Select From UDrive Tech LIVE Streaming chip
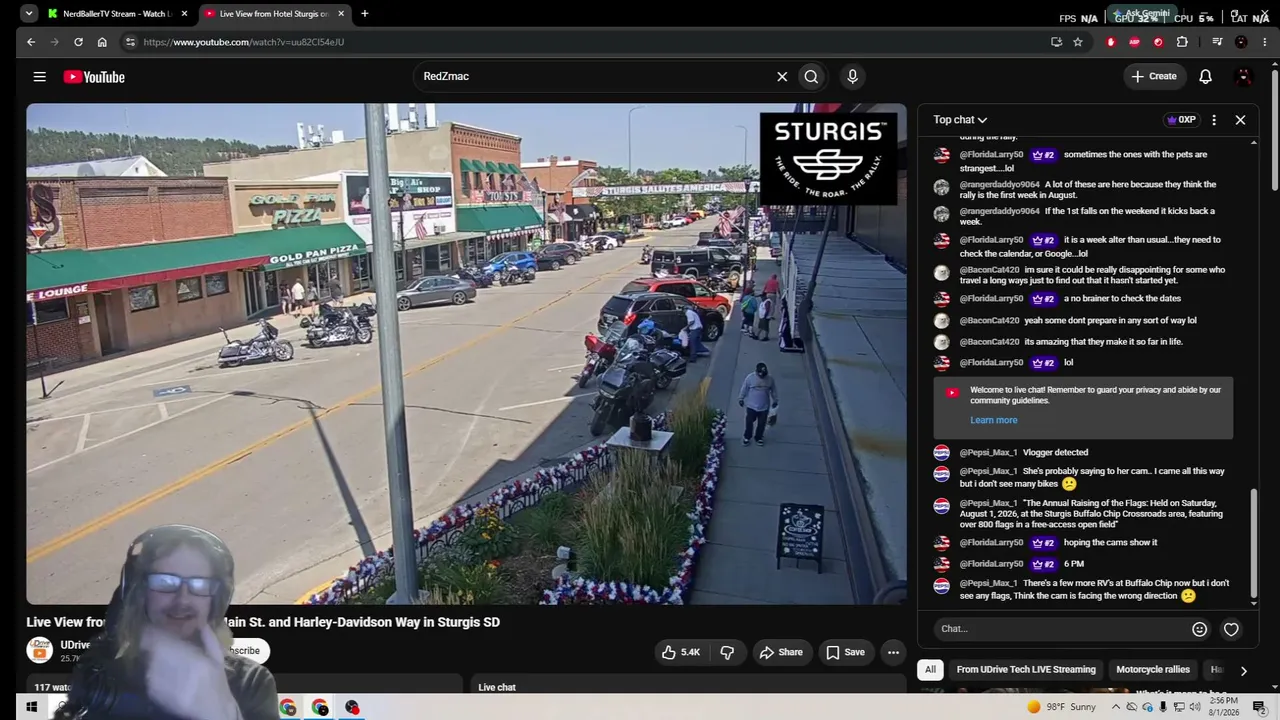 click(x=1026, y=670)
